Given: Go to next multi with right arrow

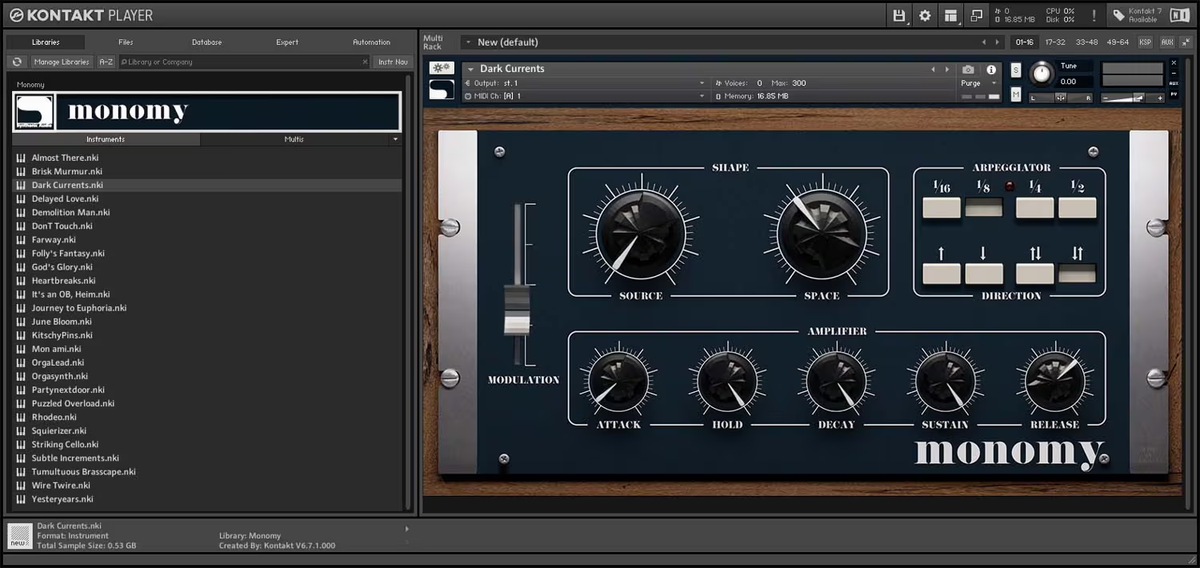Looking at the screenshot, I should tap(997, 42).
